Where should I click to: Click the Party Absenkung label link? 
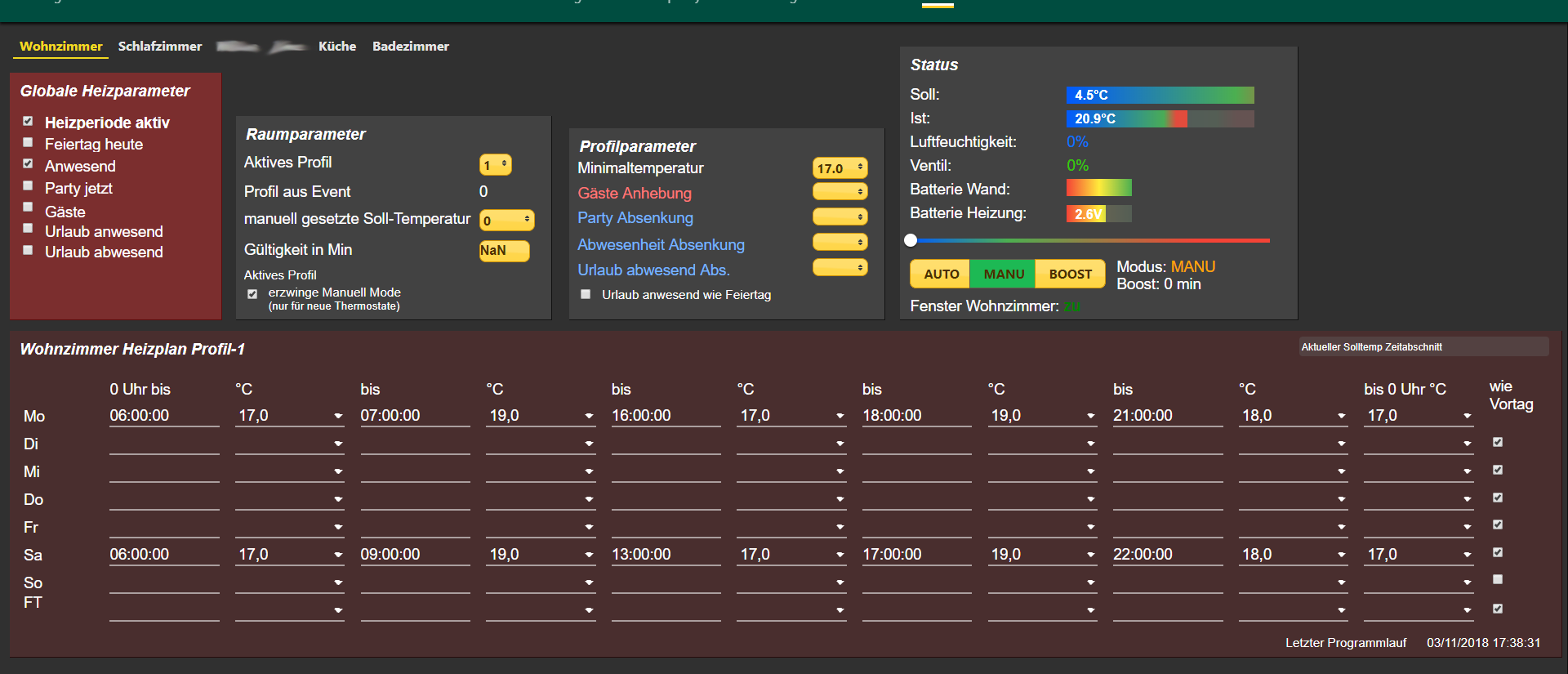[x=635, y=218]
